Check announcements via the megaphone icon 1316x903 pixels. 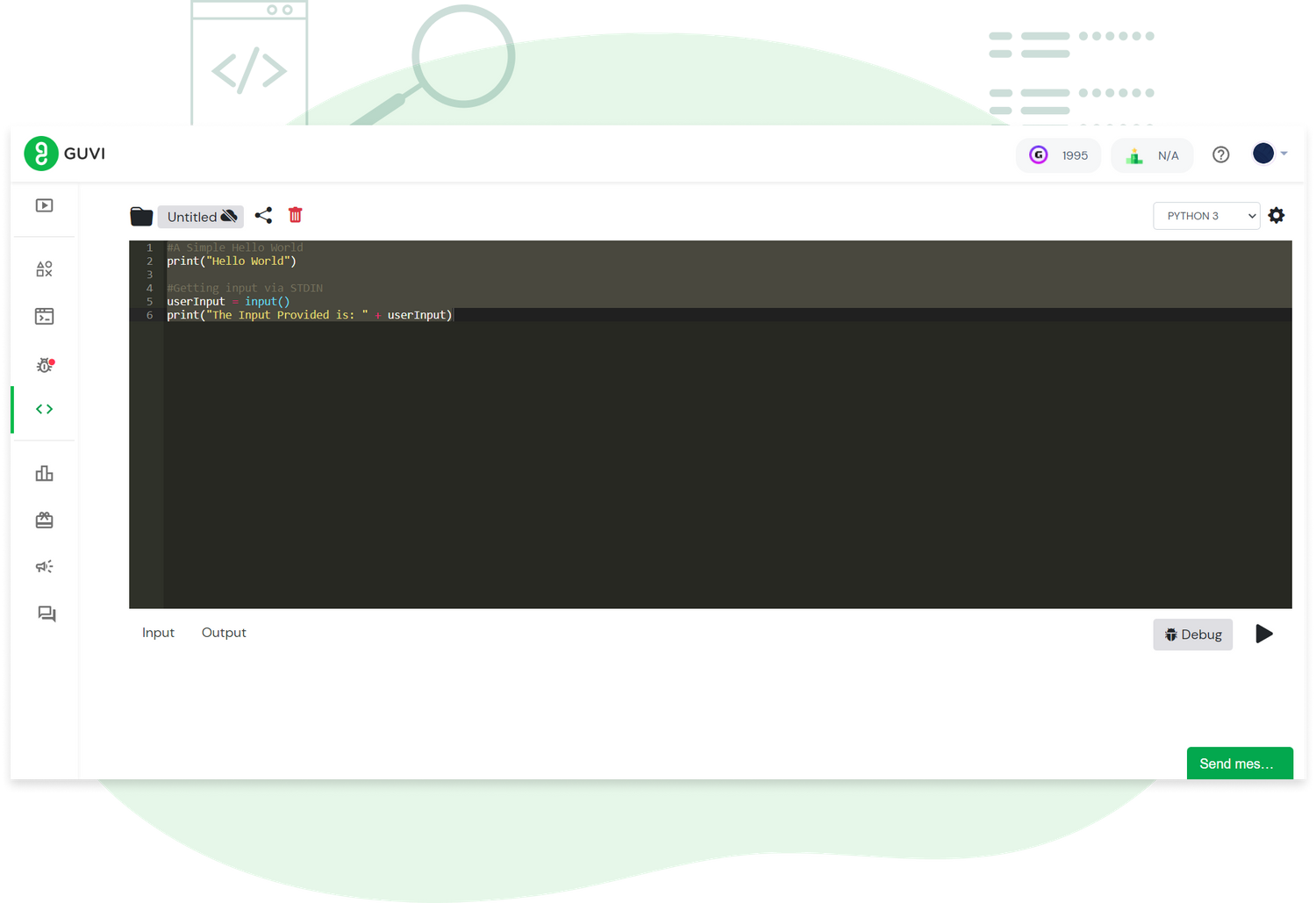44,566
